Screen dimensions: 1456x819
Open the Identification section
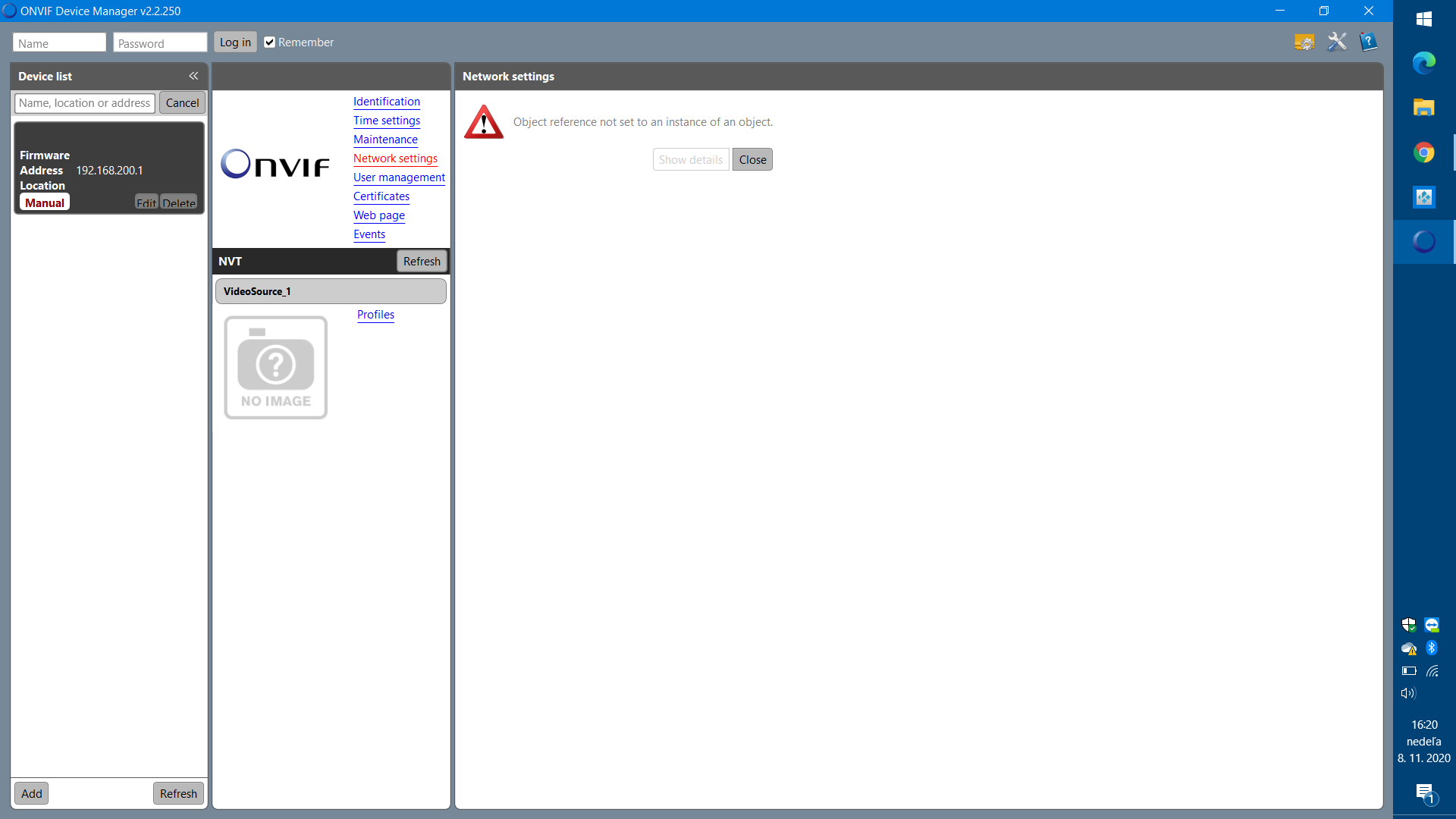click(386, 102)
